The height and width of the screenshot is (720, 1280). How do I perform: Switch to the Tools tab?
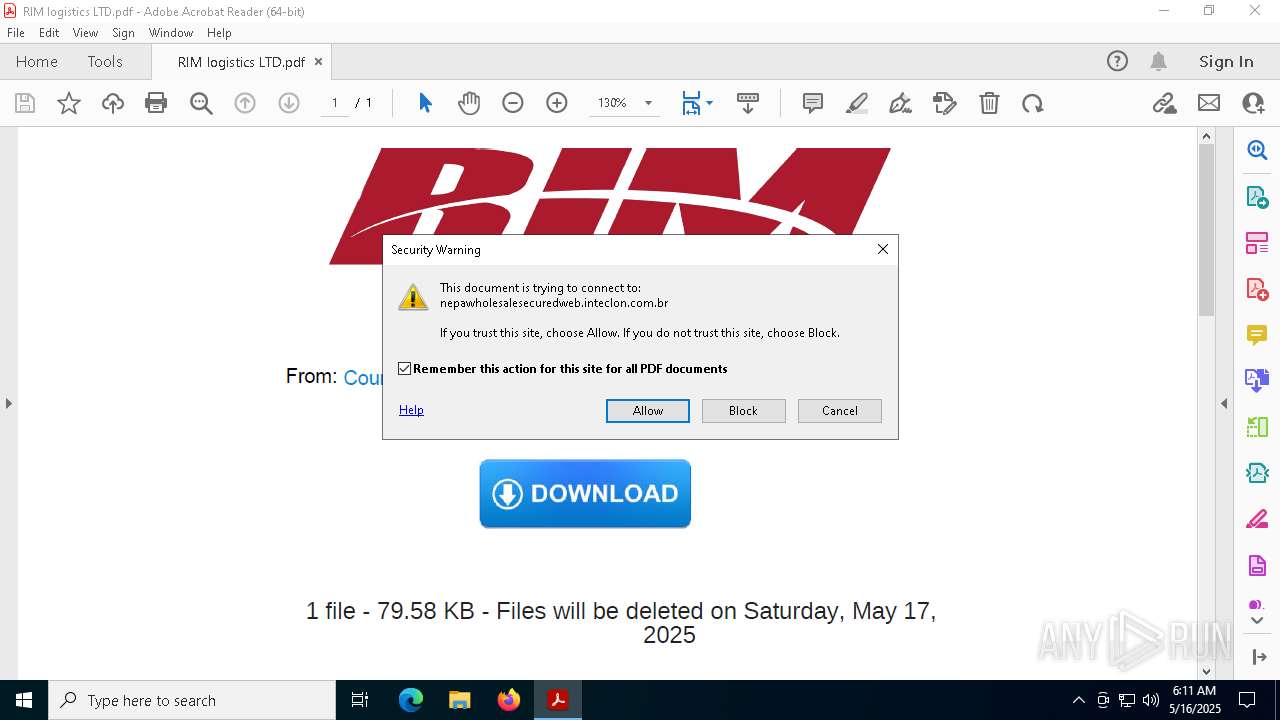[105, 61]
